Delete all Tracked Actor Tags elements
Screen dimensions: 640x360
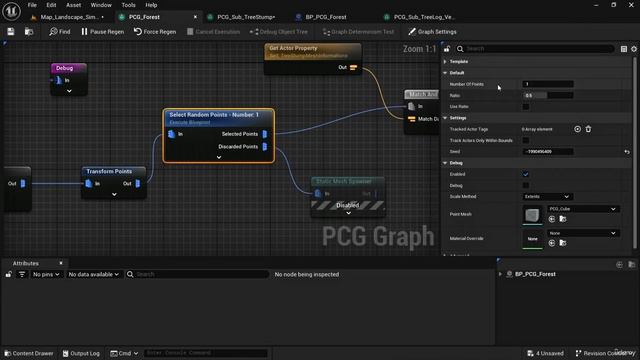click(x=588, y=129)
